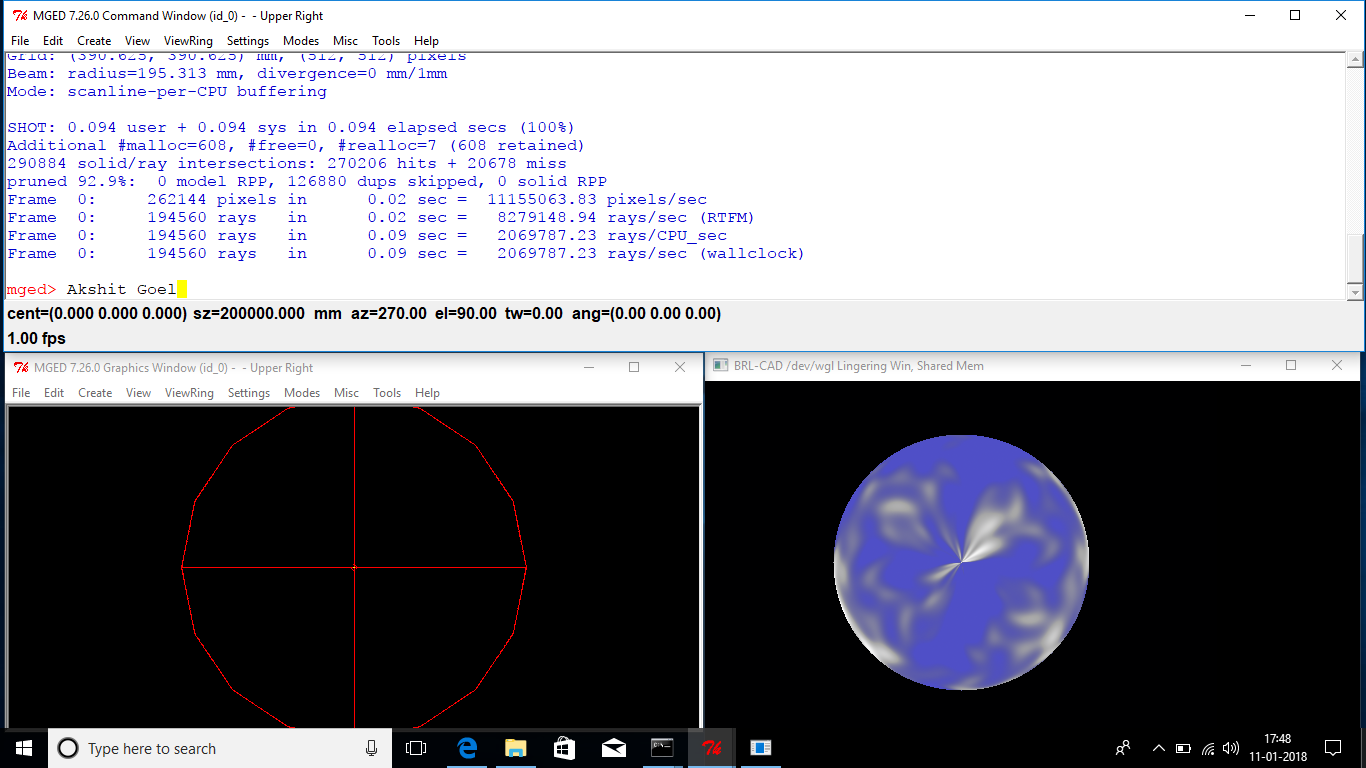Open Misc menu in Graphics Window

(x=347, y=393)
